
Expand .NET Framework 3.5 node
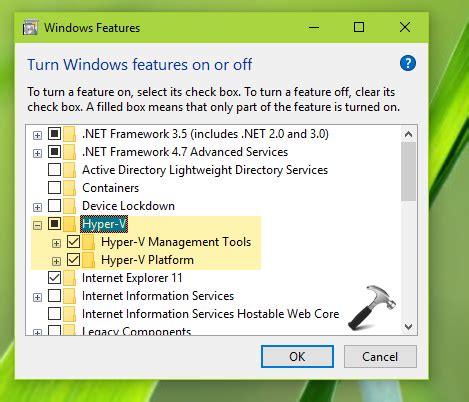click(37, 135)
